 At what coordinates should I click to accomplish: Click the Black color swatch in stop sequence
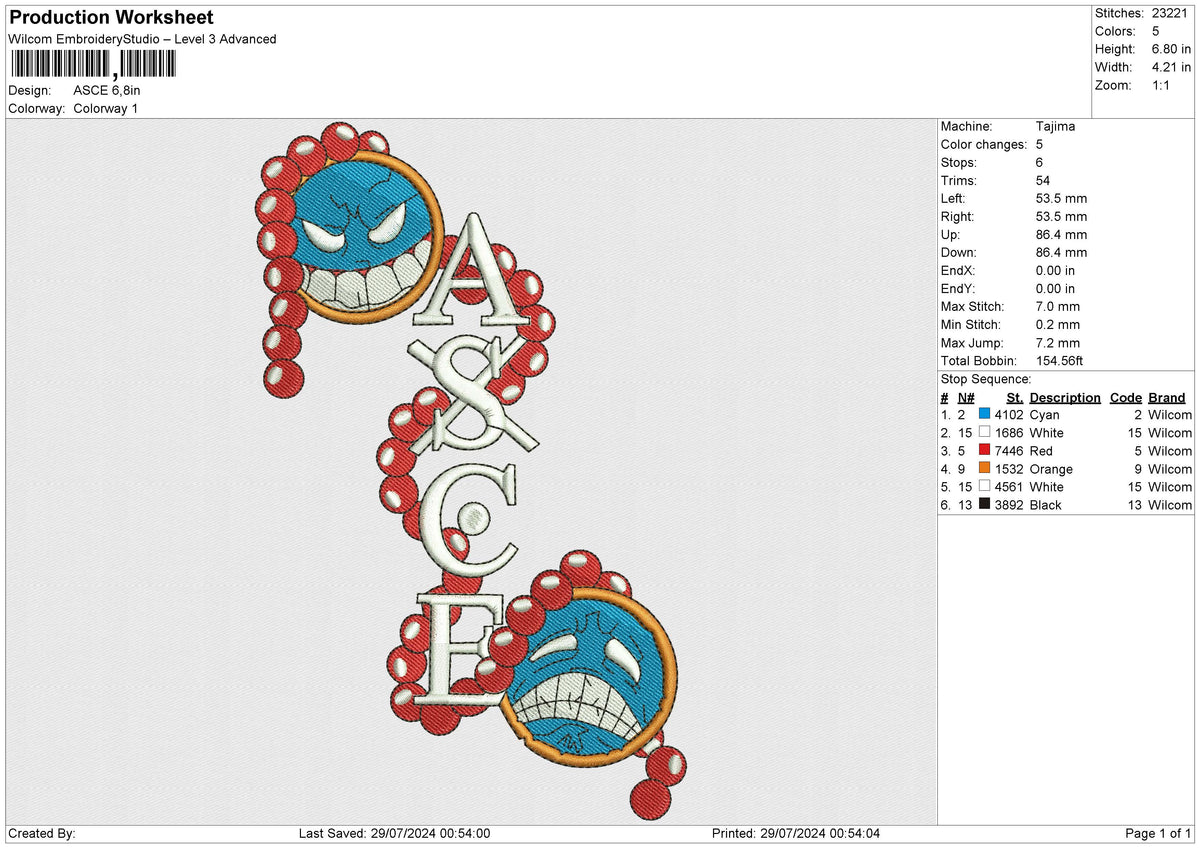[985, 505]
